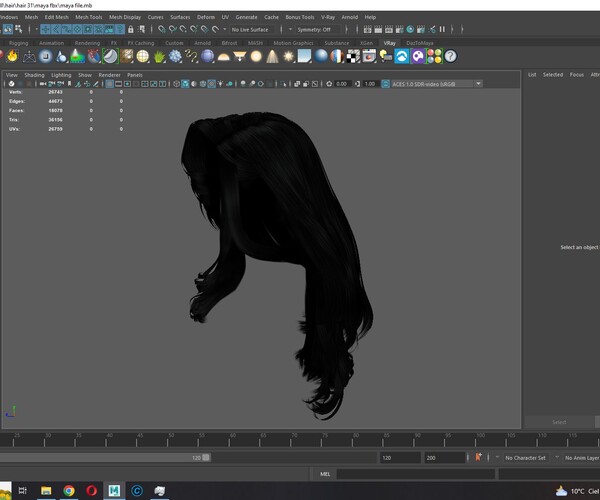Switch to the Arnold shelf tab
This screenshot has height=500, width=600.
pyautogui.click(x=202, y=43)
